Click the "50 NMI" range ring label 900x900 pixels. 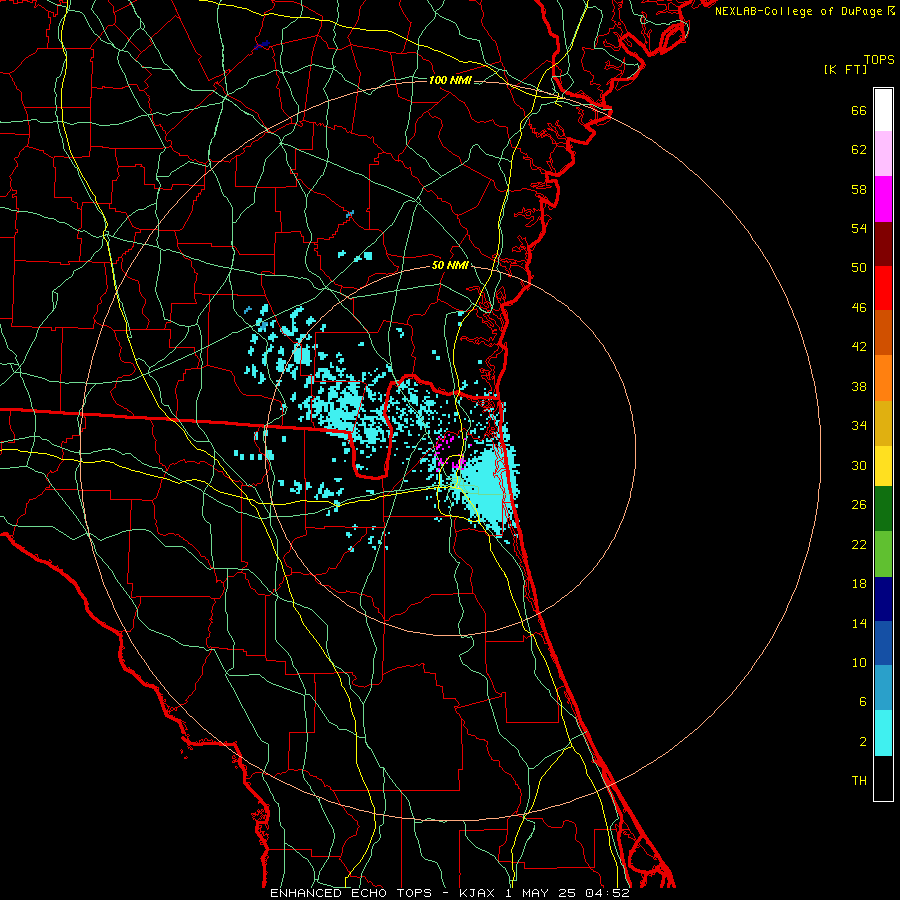[450, 266]
